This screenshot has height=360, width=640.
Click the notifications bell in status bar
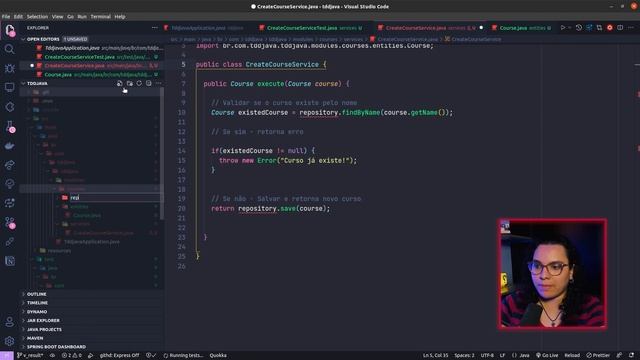pyautogui.click(x=631, y=355)
